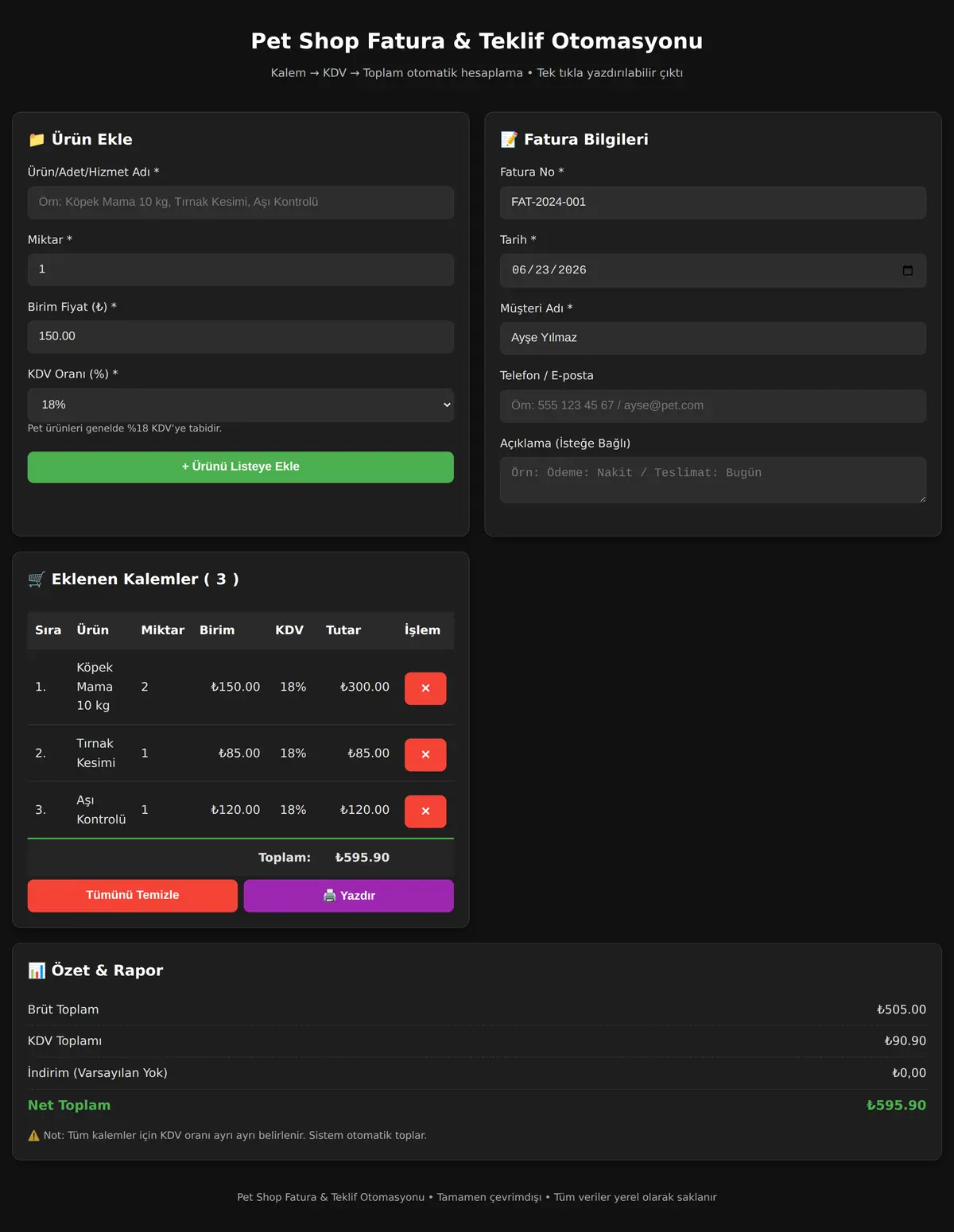This screenshot has width=954, height=1232.
Task: Click the Telefon / E-posta field
Action: [713, 405]
